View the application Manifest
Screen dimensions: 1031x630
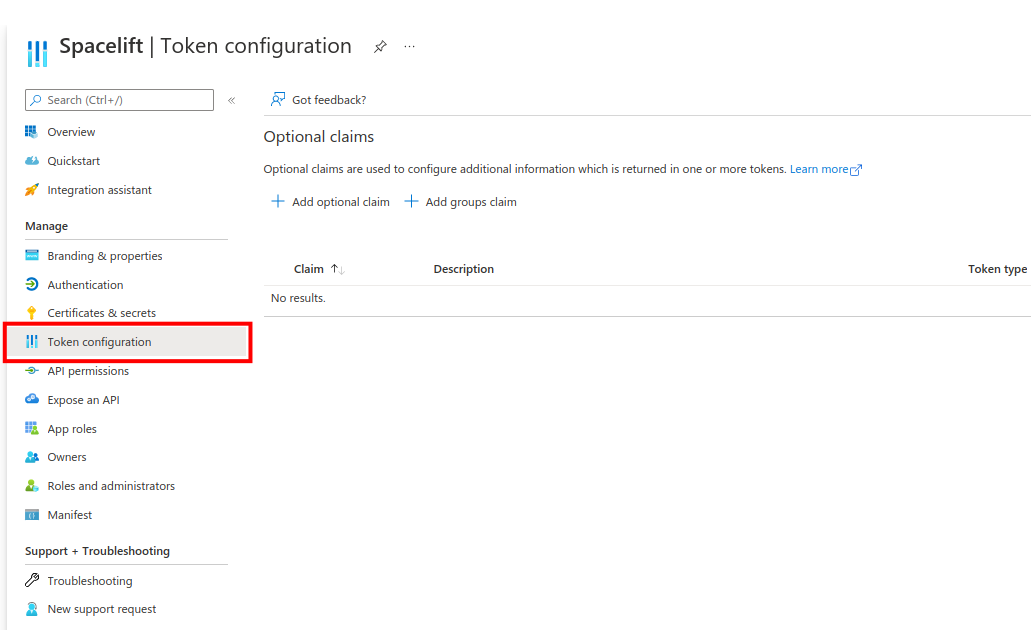point(71,514)
